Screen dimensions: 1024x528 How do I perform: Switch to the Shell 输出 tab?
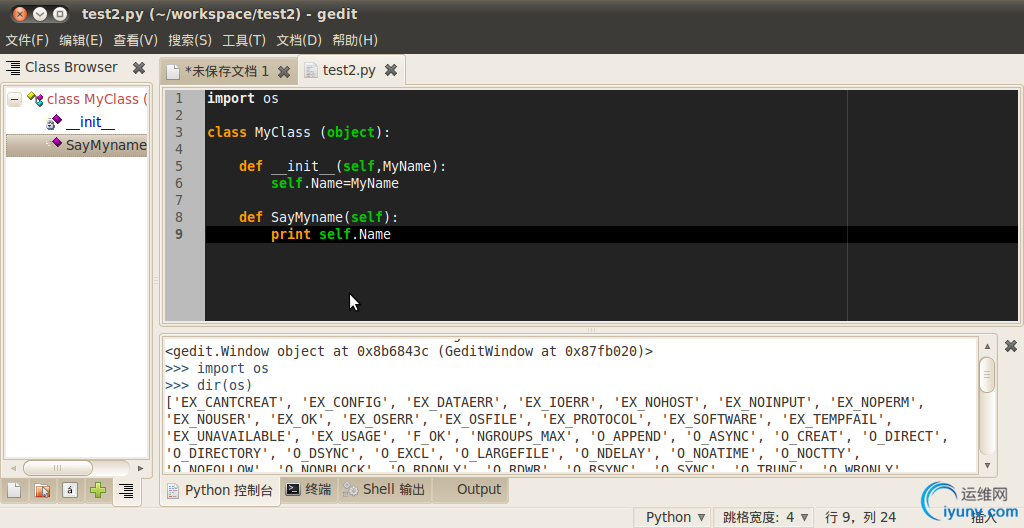[385, 489]
